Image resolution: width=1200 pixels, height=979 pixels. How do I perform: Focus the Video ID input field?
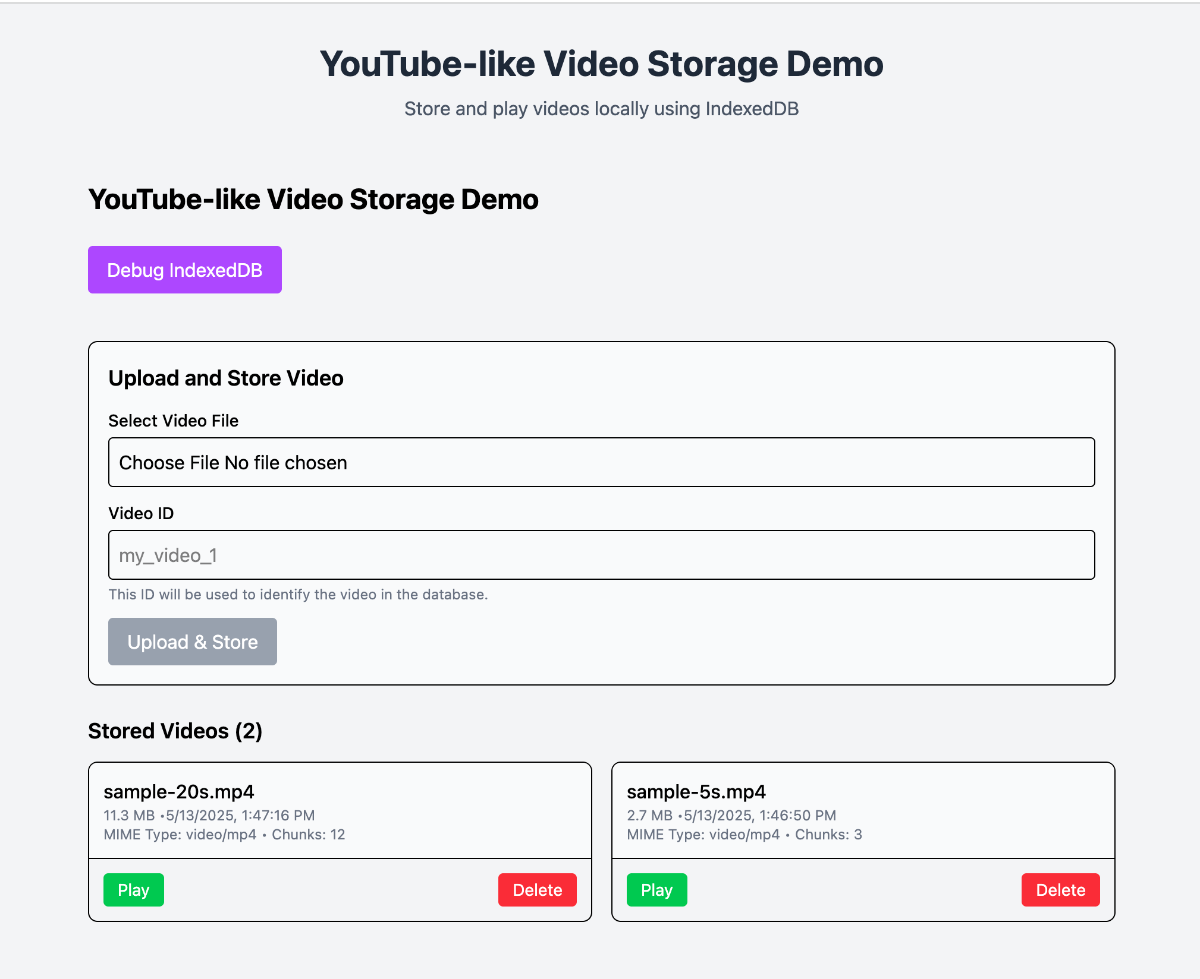click(x=601, y=555)
